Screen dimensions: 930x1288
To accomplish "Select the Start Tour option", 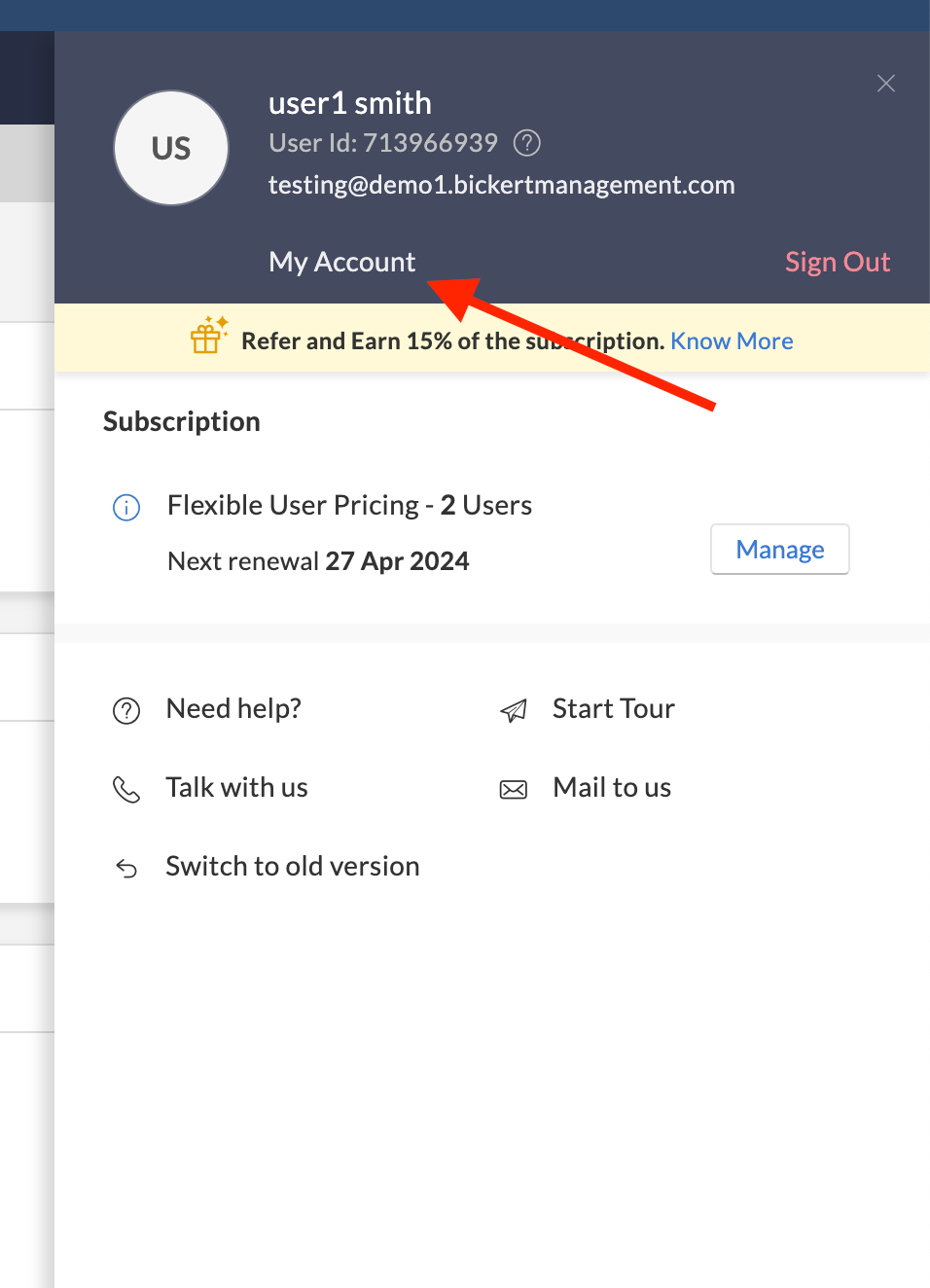I will coord(613,709).
